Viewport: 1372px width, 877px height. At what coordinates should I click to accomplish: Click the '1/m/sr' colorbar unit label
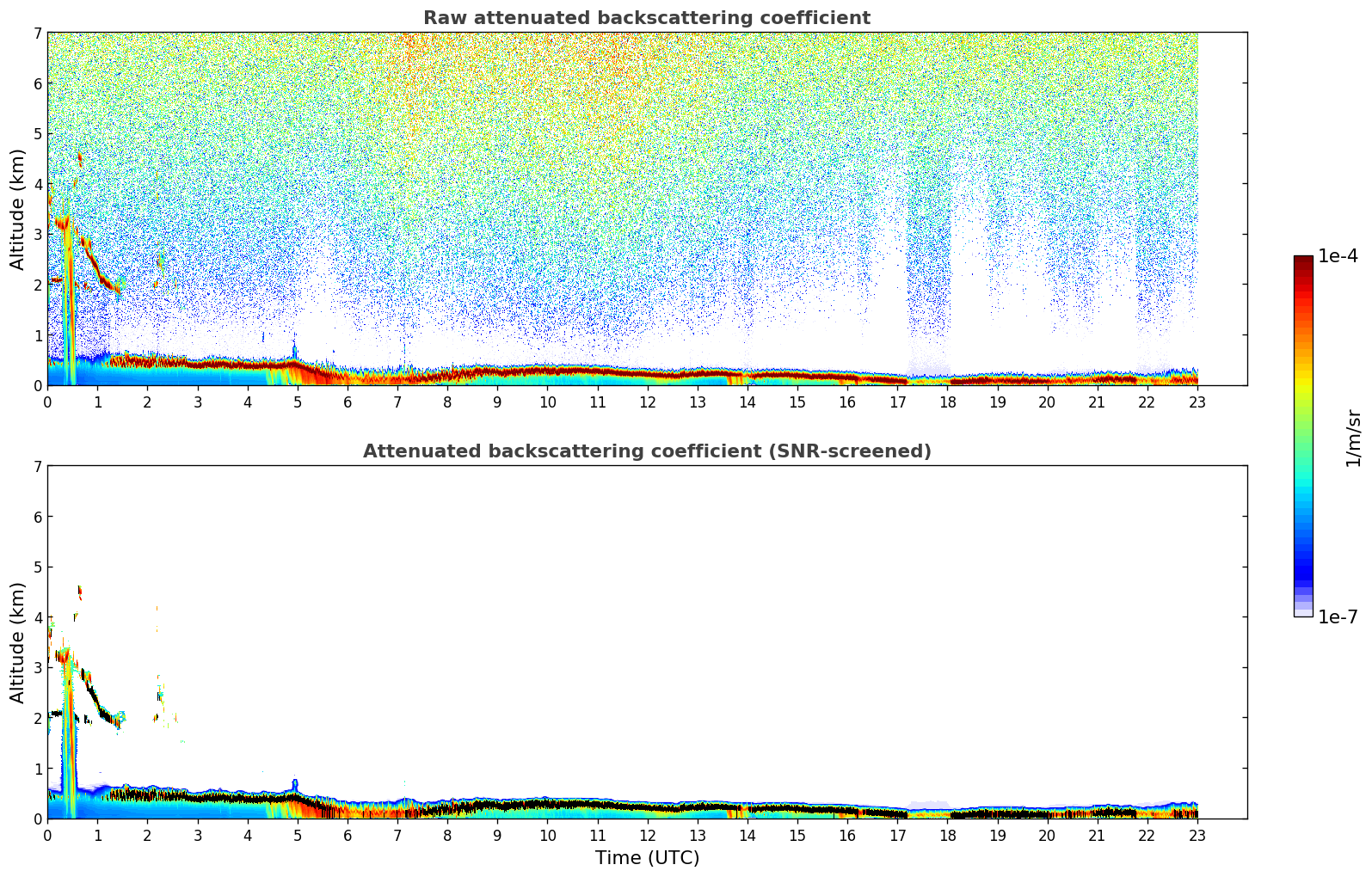1353,438
